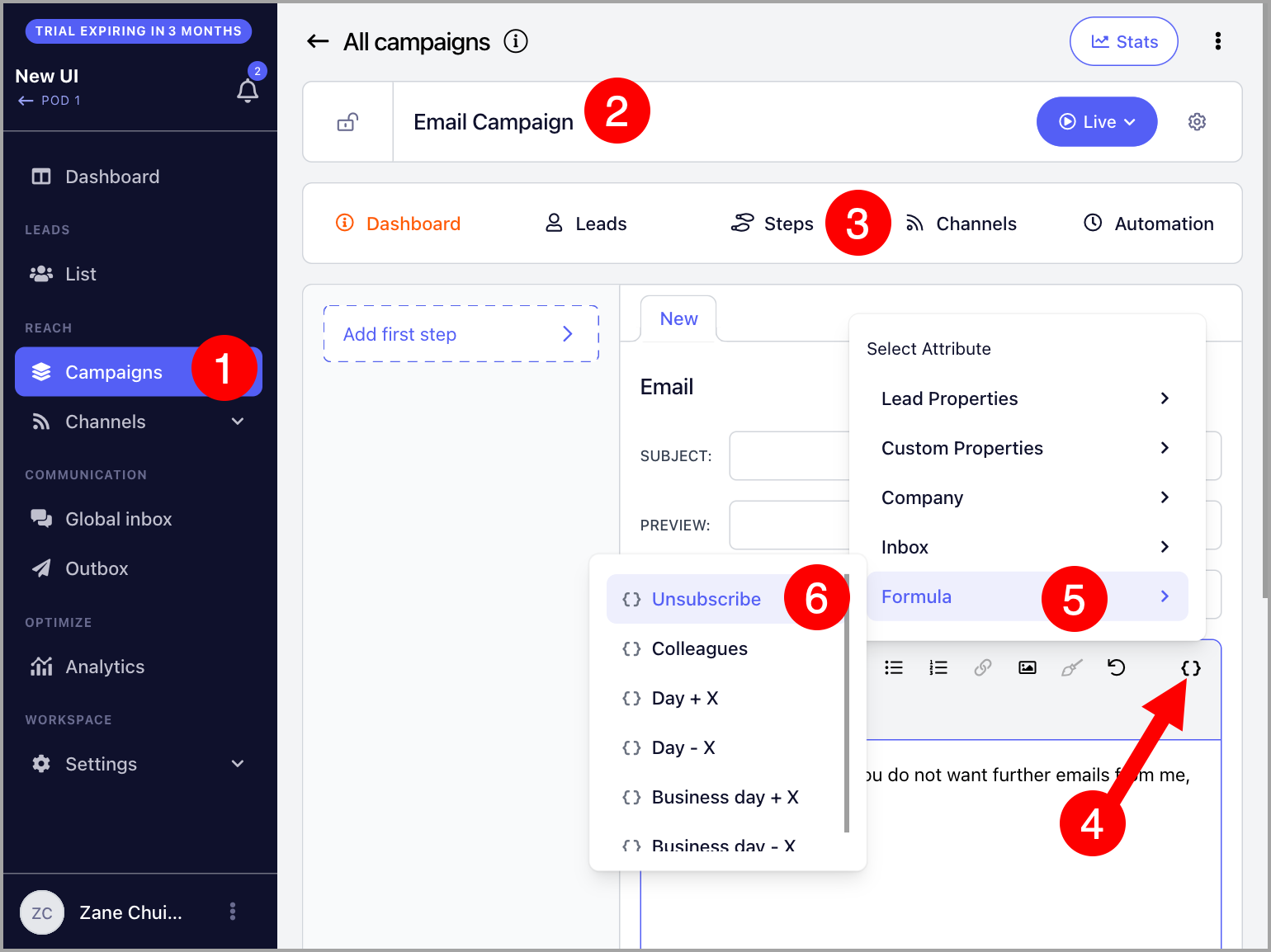
Task: Click the ZC user avatar
Action: (x=42, y=912)
